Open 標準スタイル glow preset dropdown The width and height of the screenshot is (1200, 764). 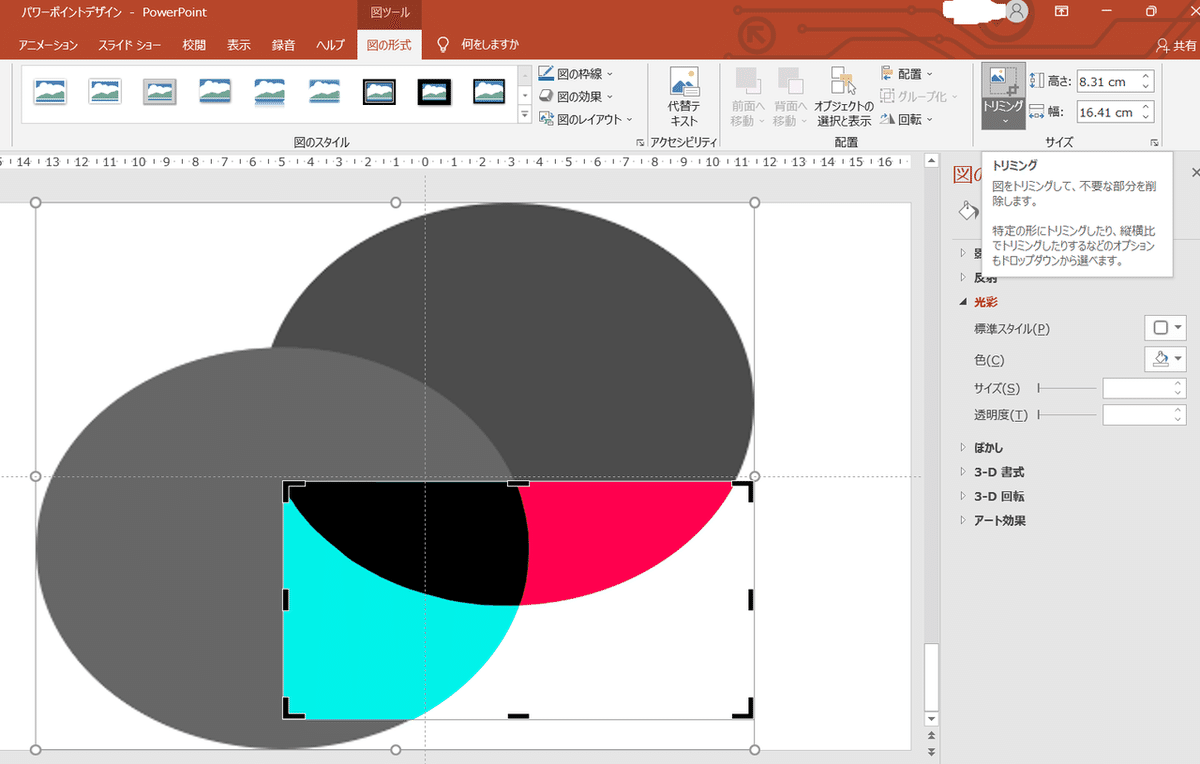[1165, 328]
